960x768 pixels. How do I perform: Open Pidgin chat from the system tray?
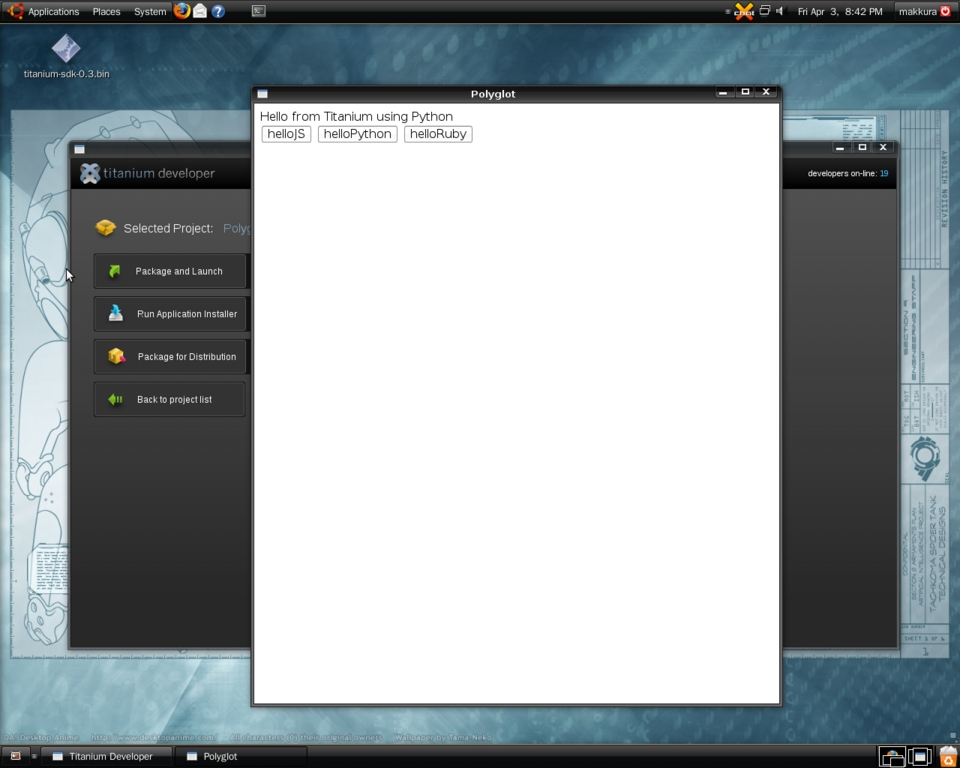[x=743, y=12]
